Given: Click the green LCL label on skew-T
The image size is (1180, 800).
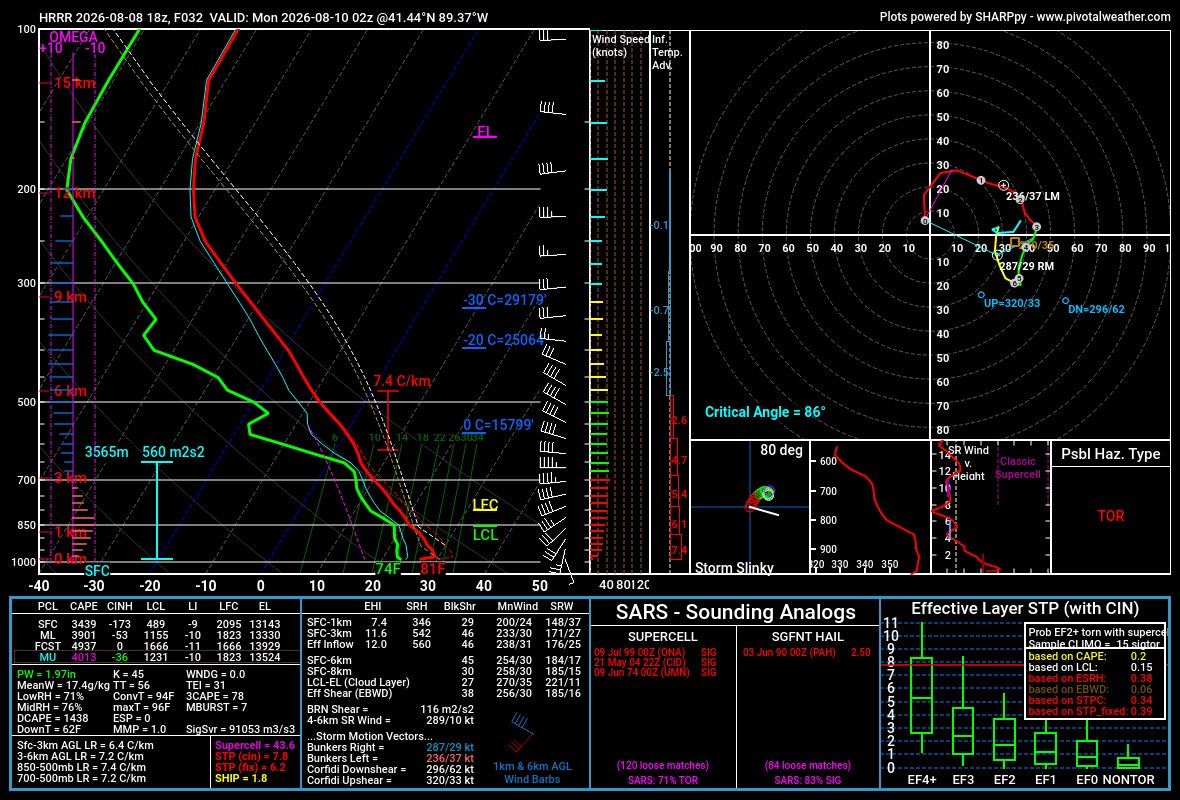Looking at the screenshot, I should tap(485, 535).
